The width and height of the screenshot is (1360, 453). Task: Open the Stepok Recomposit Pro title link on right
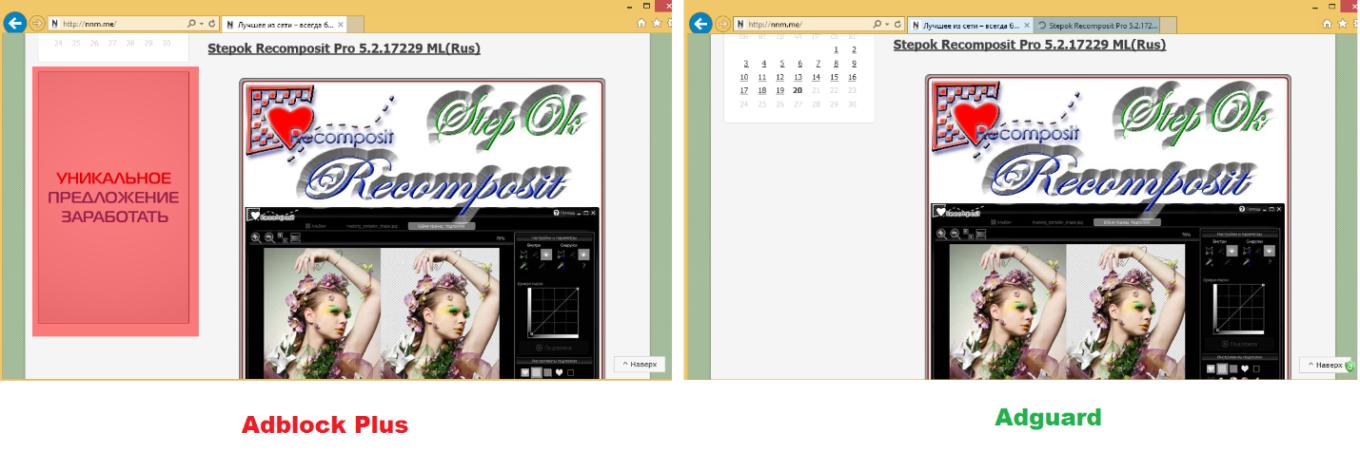tap(1028, 44)
